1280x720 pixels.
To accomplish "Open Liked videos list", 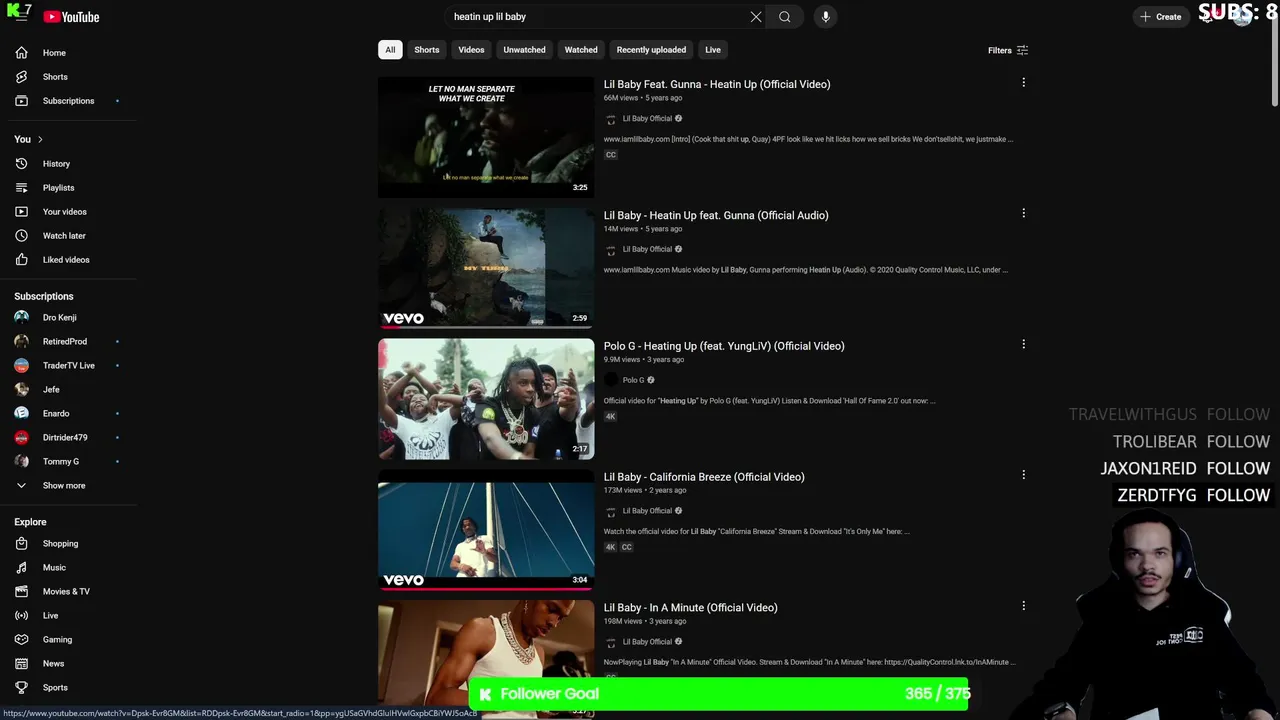I will 68,260.
